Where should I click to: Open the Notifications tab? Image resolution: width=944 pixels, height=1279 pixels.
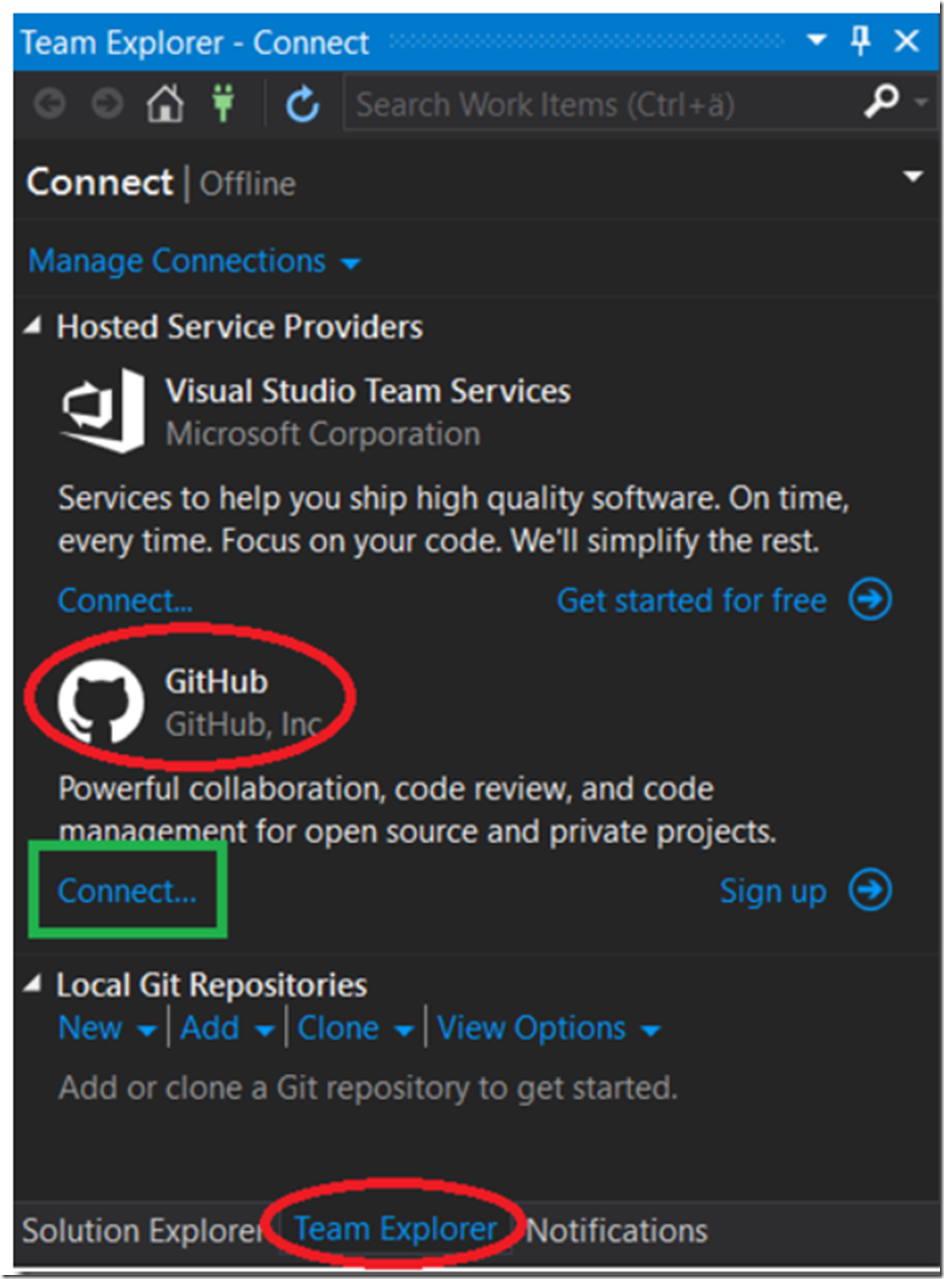617,1229
